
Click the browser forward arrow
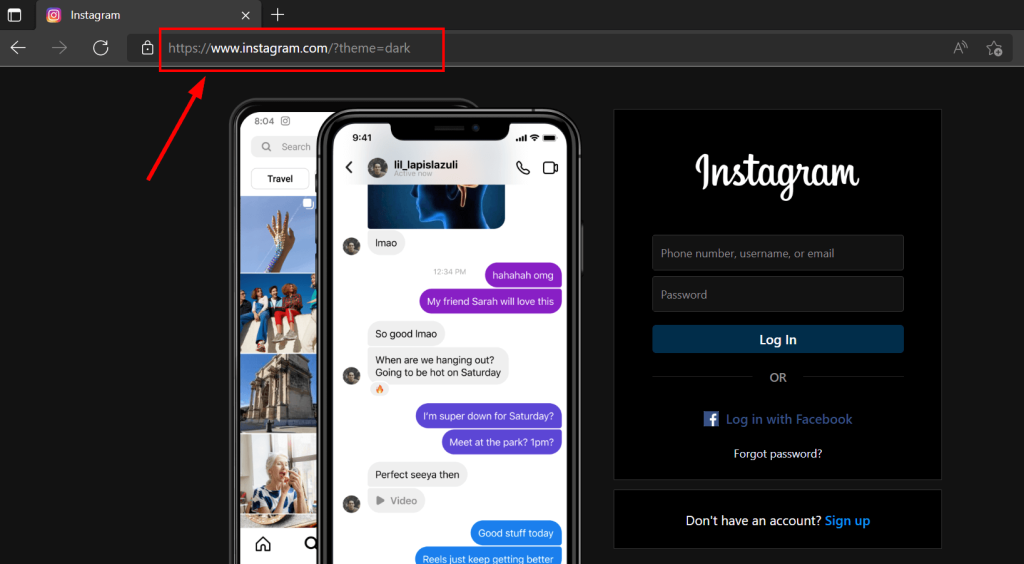(59, 48)
